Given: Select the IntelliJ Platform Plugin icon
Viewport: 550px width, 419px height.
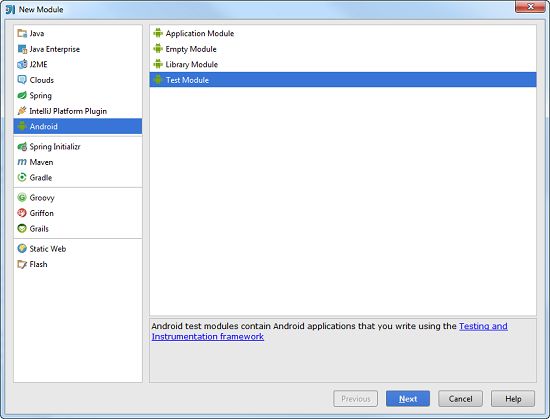Looking at the screenshot, I should (22, 111).
